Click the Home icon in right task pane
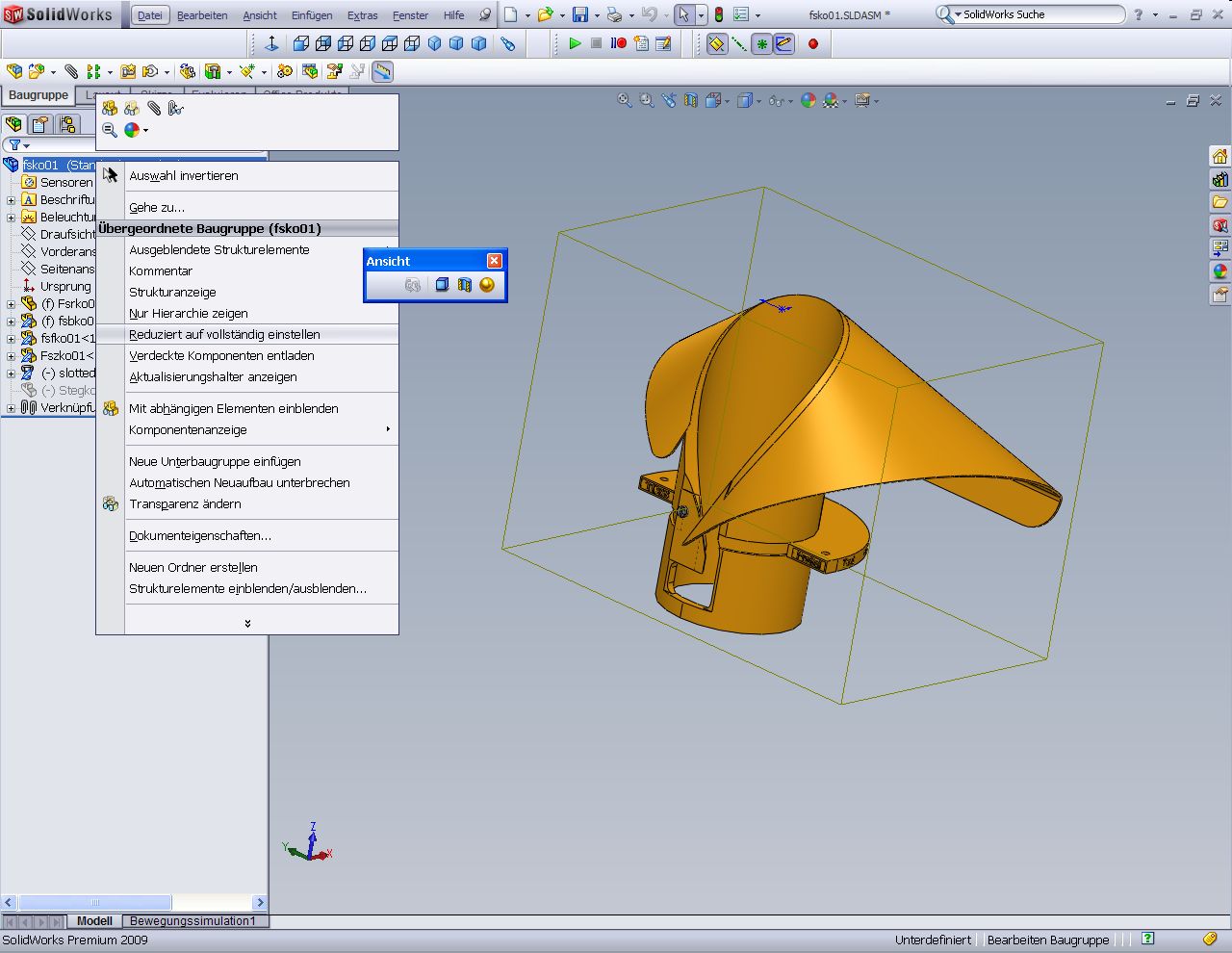 [x=1219, y=157]
